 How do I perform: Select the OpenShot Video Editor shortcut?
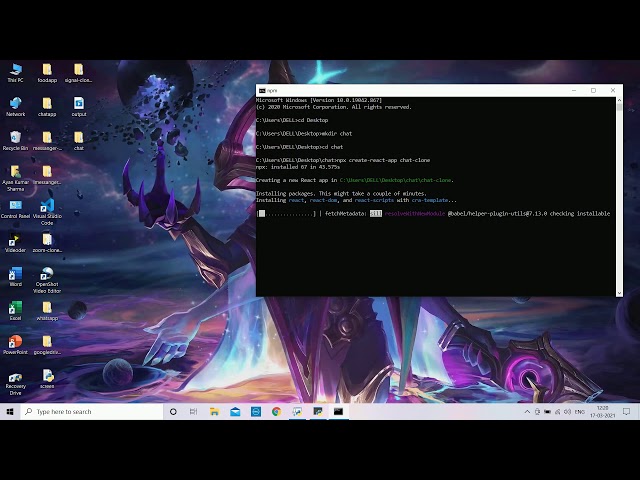[x=47, y=280]
